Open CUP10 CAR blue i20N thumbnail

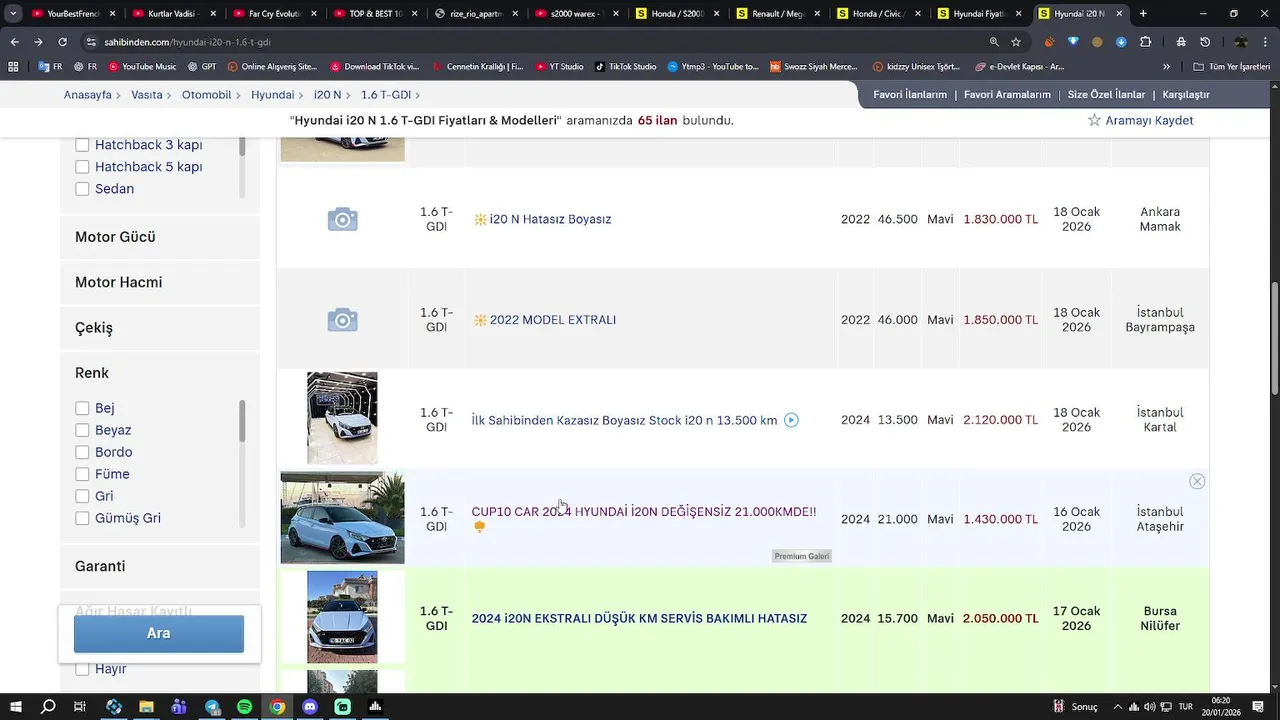(342, 518)
